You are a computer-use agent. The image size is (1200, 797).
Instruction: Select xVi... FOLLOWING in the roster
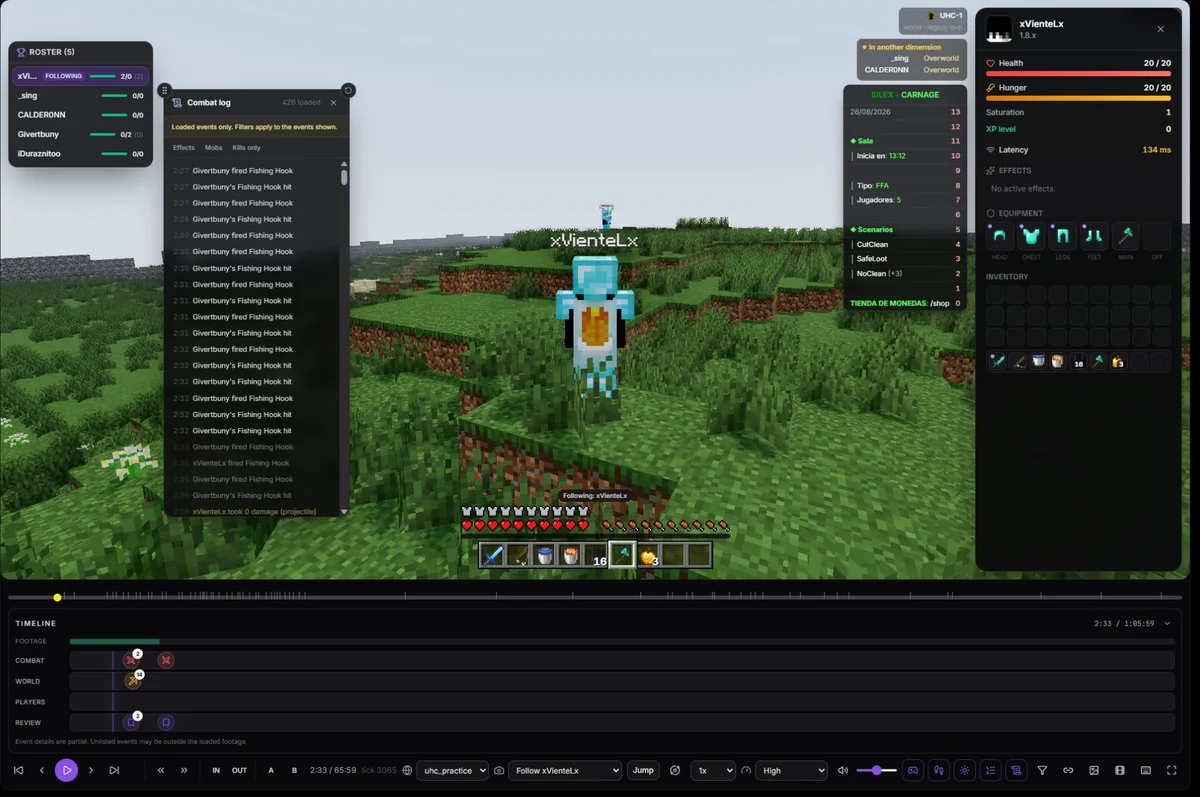[x=81, y=76]
